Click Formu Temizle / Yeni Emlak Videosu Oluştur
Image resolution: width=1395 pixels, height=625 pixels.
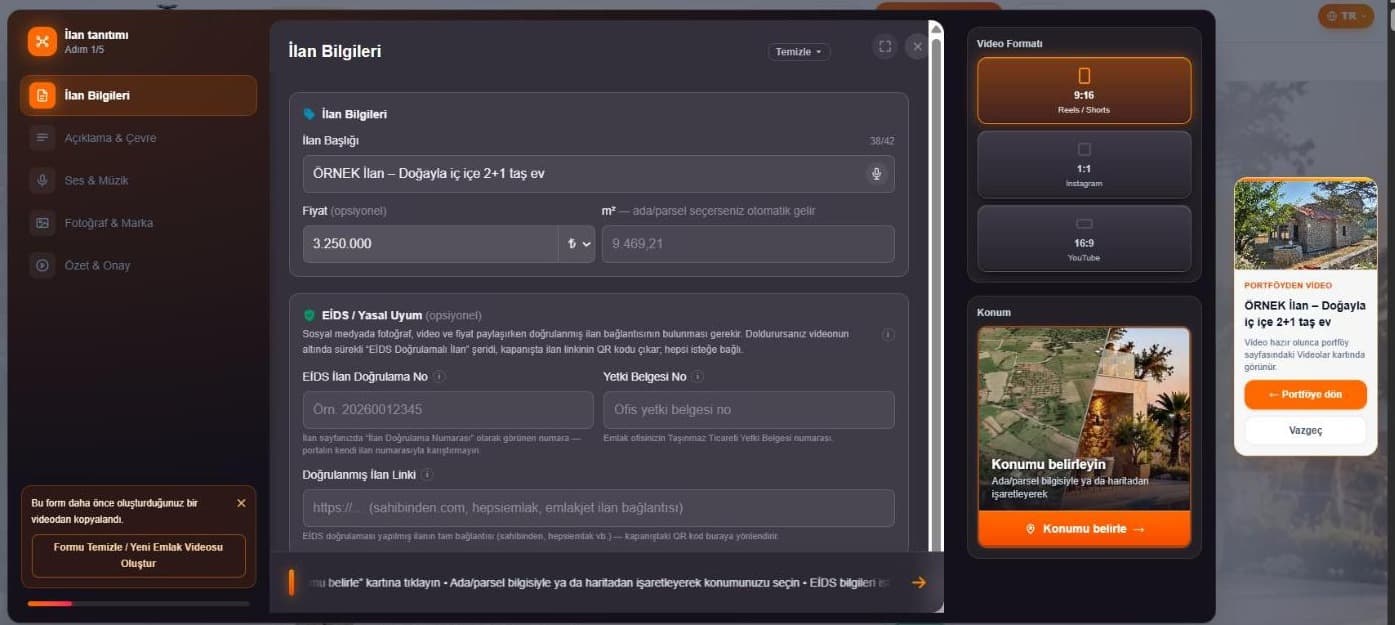tap(138, 555)
